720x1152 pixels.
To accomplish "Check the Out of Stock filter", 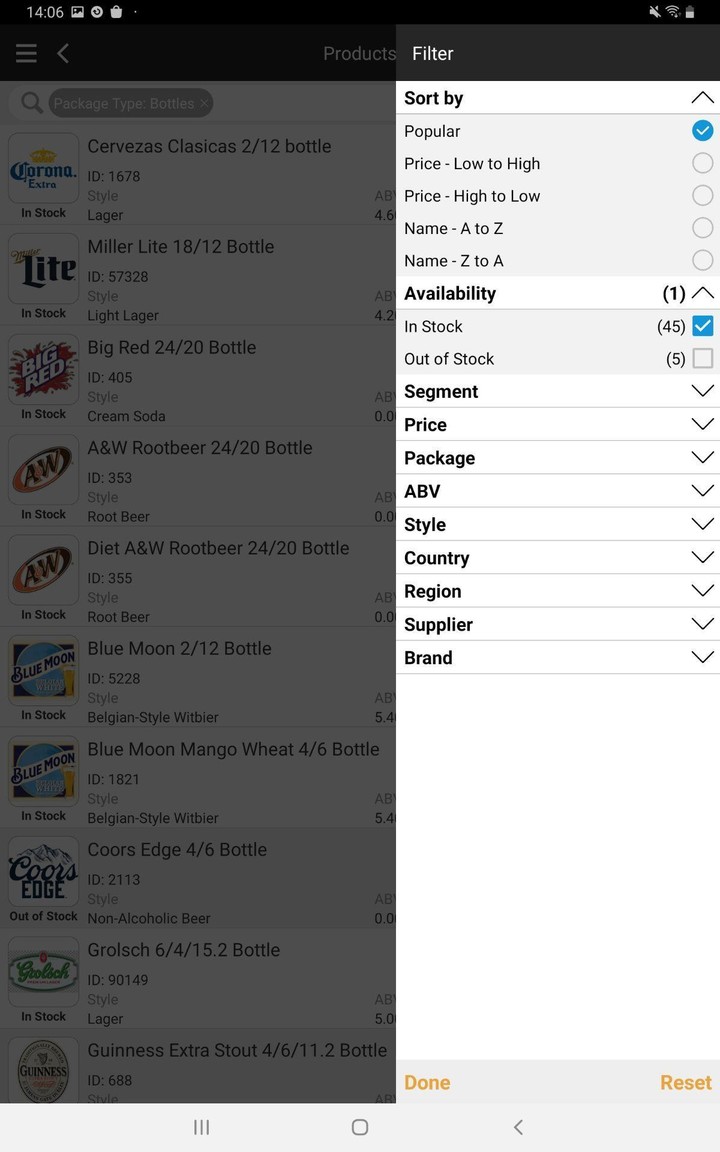I will tap(702, 358).
